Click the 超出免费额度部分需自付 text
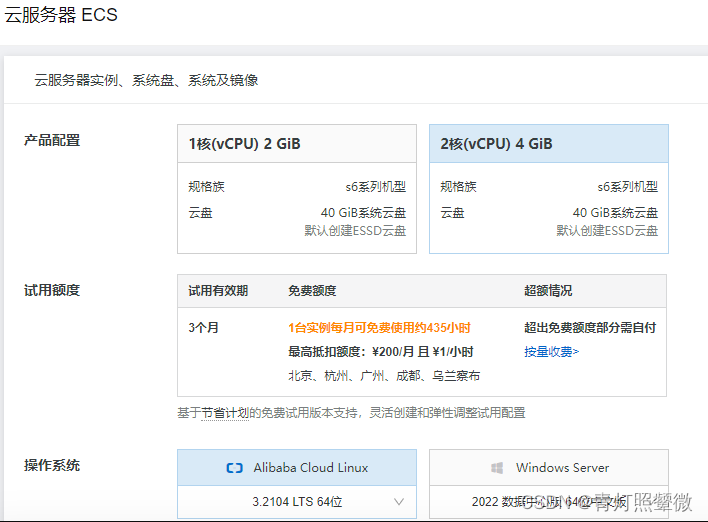708x522 pixels. 590,327
